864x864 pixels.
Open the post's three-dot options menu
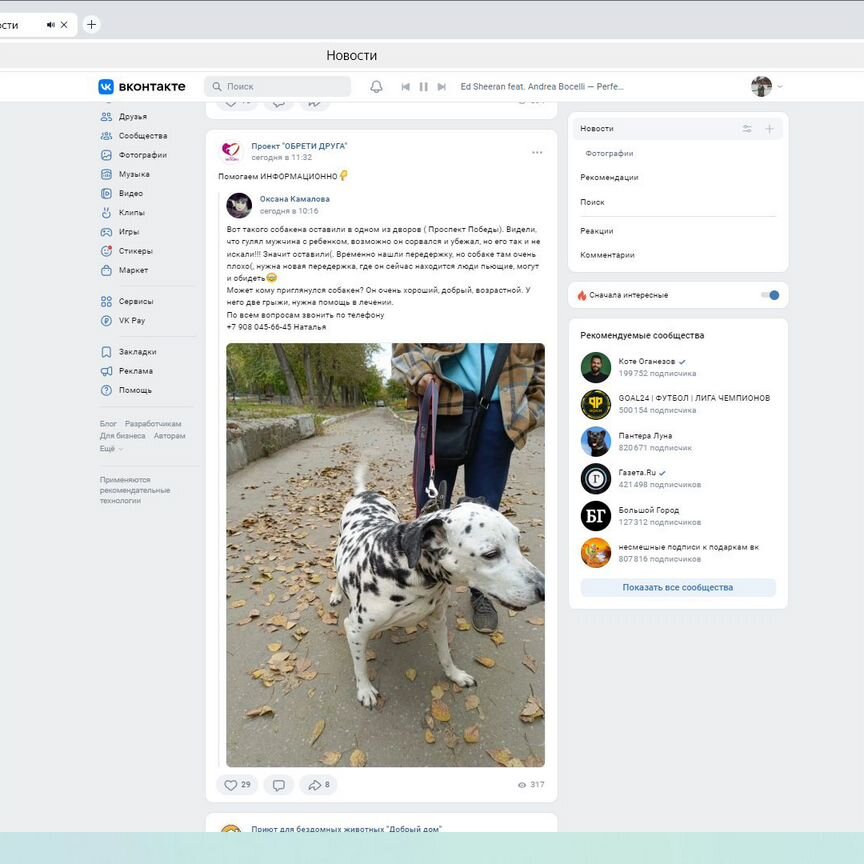[537, 152]
